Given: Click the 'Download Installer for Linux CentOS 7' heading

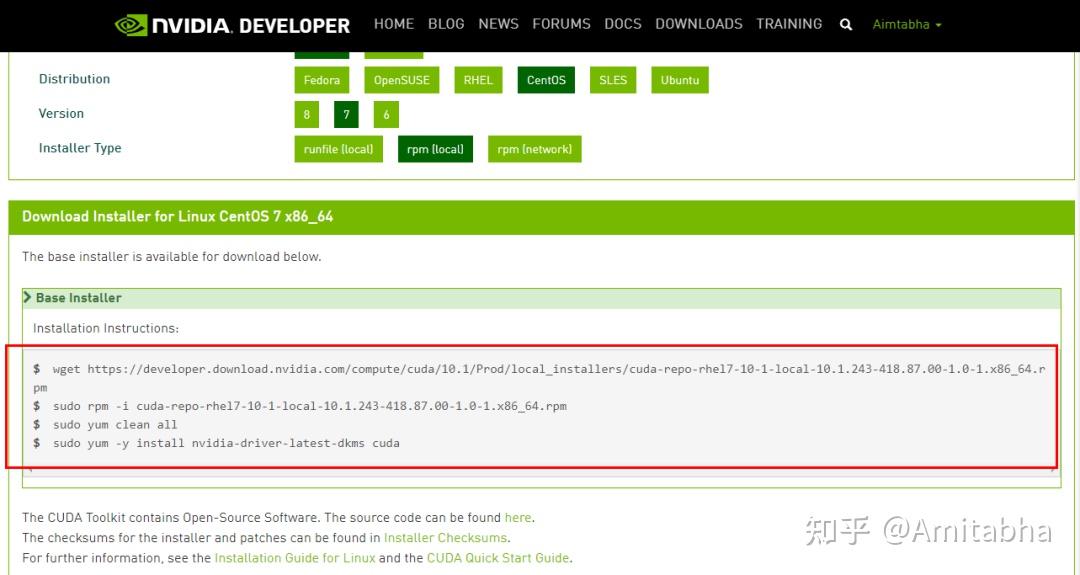Looking at the screenshot, I should click(x=178, y=216).
